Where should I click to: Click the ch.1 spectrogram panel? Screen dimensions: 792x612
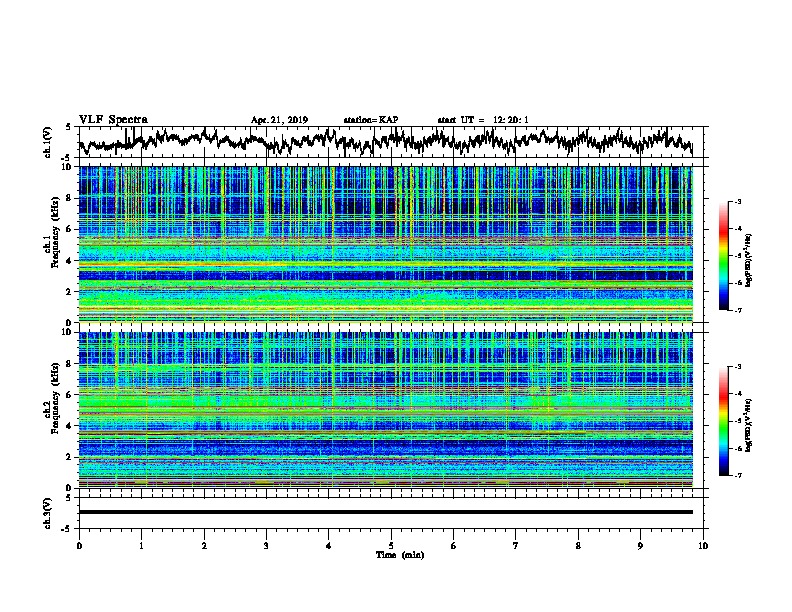386,244
